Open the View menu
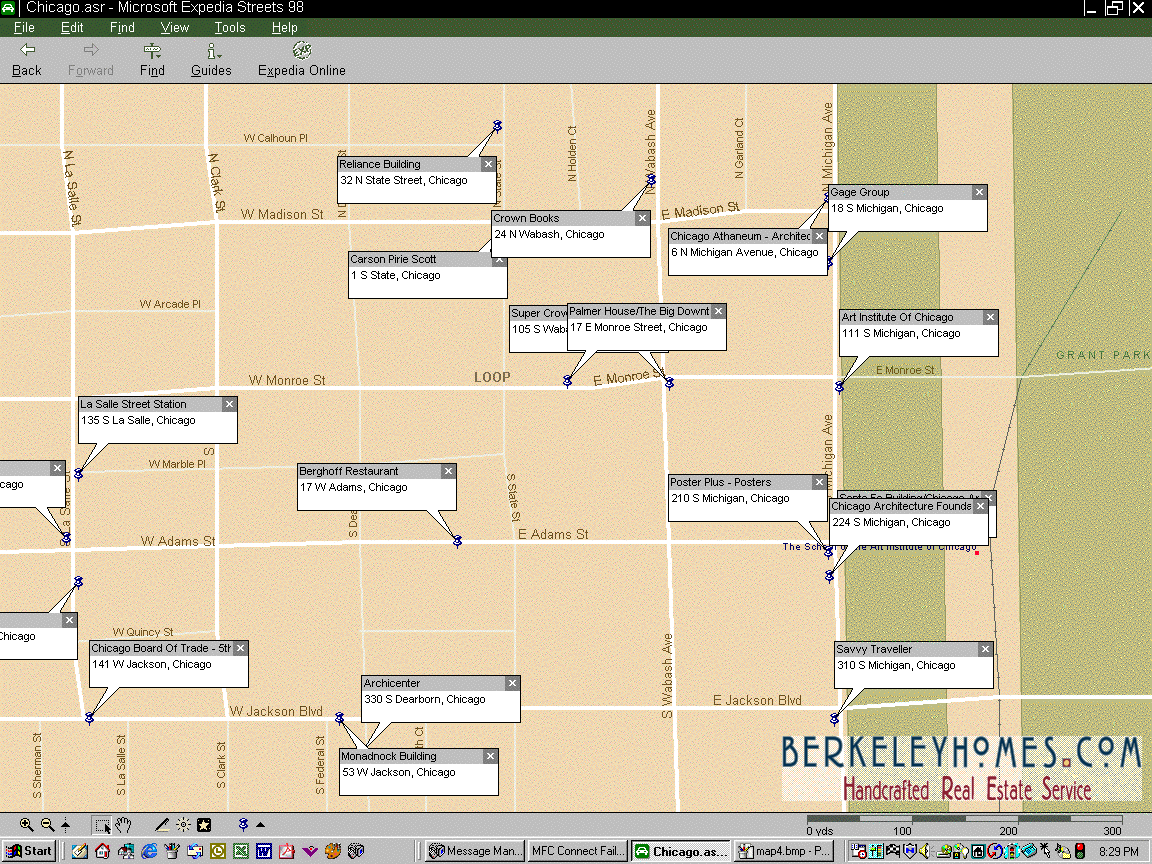 pyautogui.click(x=174, y=28)
